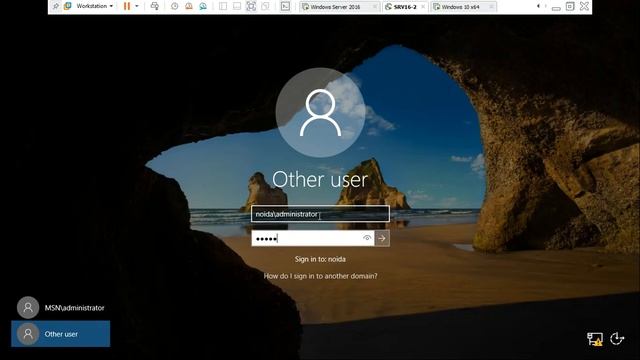
Task: Open the console view icon
Action: pos(285,6)
